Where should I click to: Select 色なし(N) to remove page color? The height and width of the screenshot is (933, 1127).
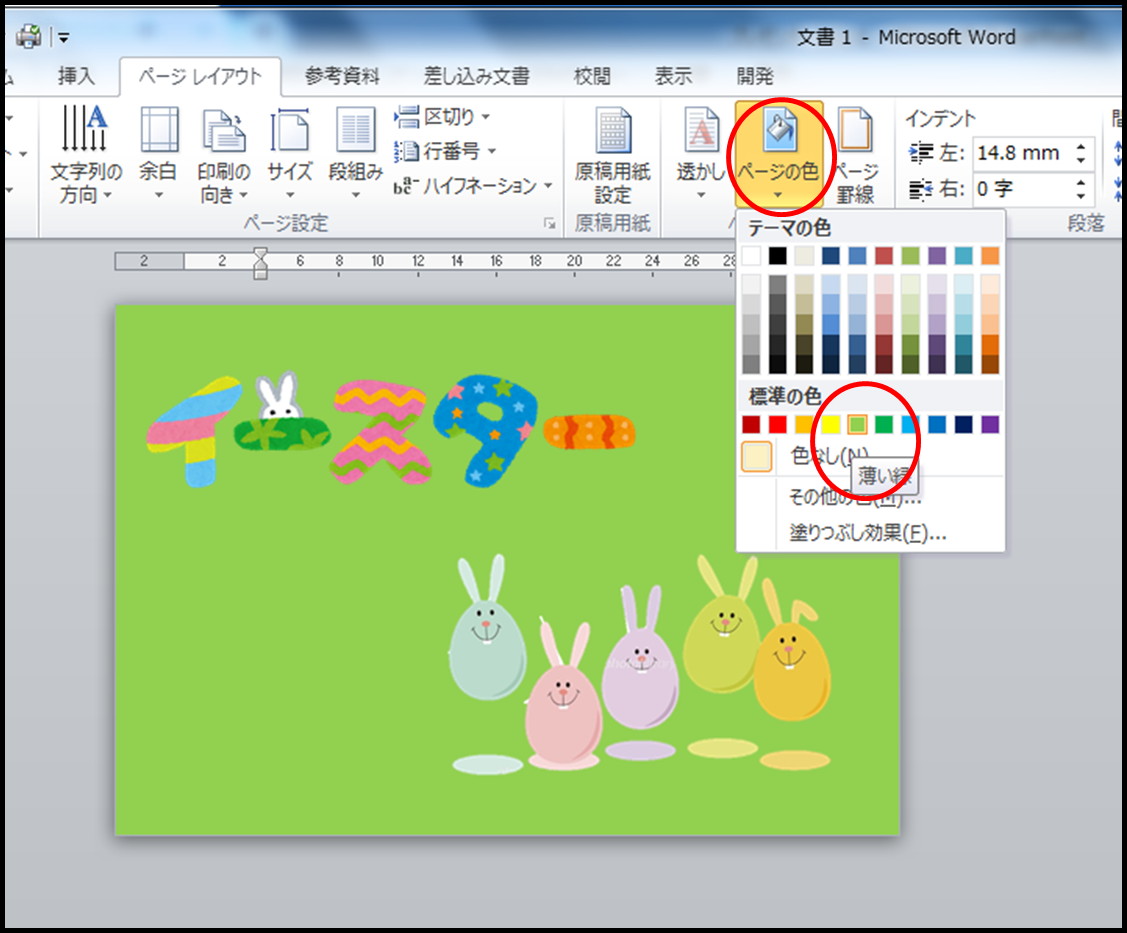(x=870, y=456)
